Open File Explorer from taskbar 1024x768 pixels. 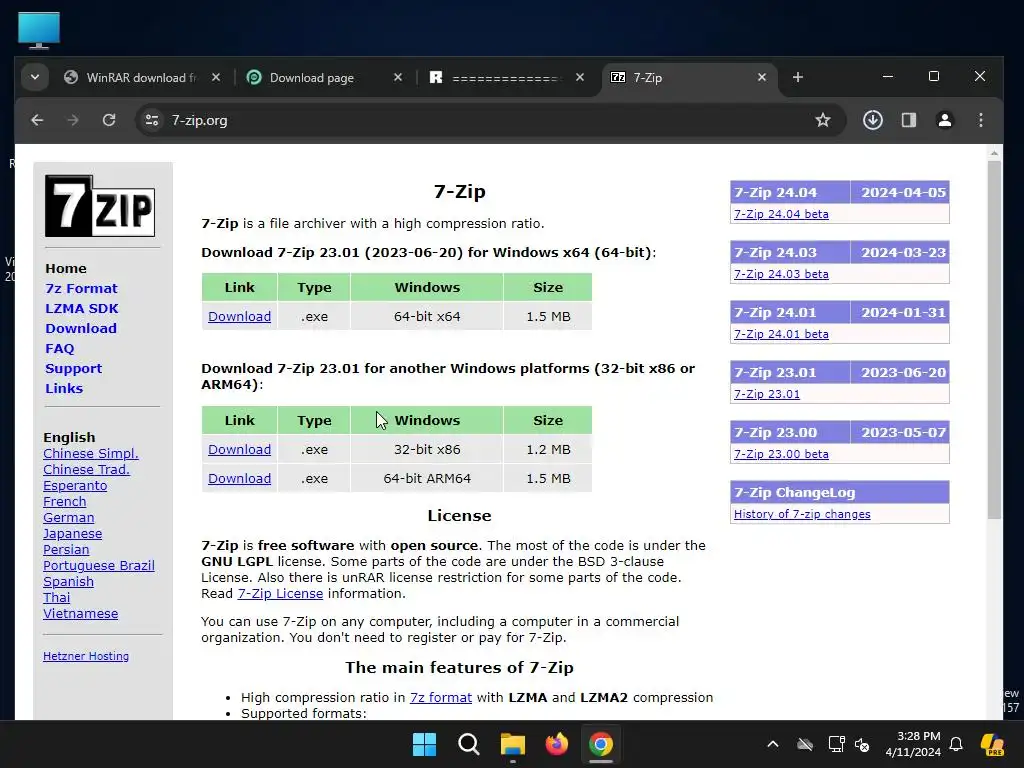(x=513, y=744)
